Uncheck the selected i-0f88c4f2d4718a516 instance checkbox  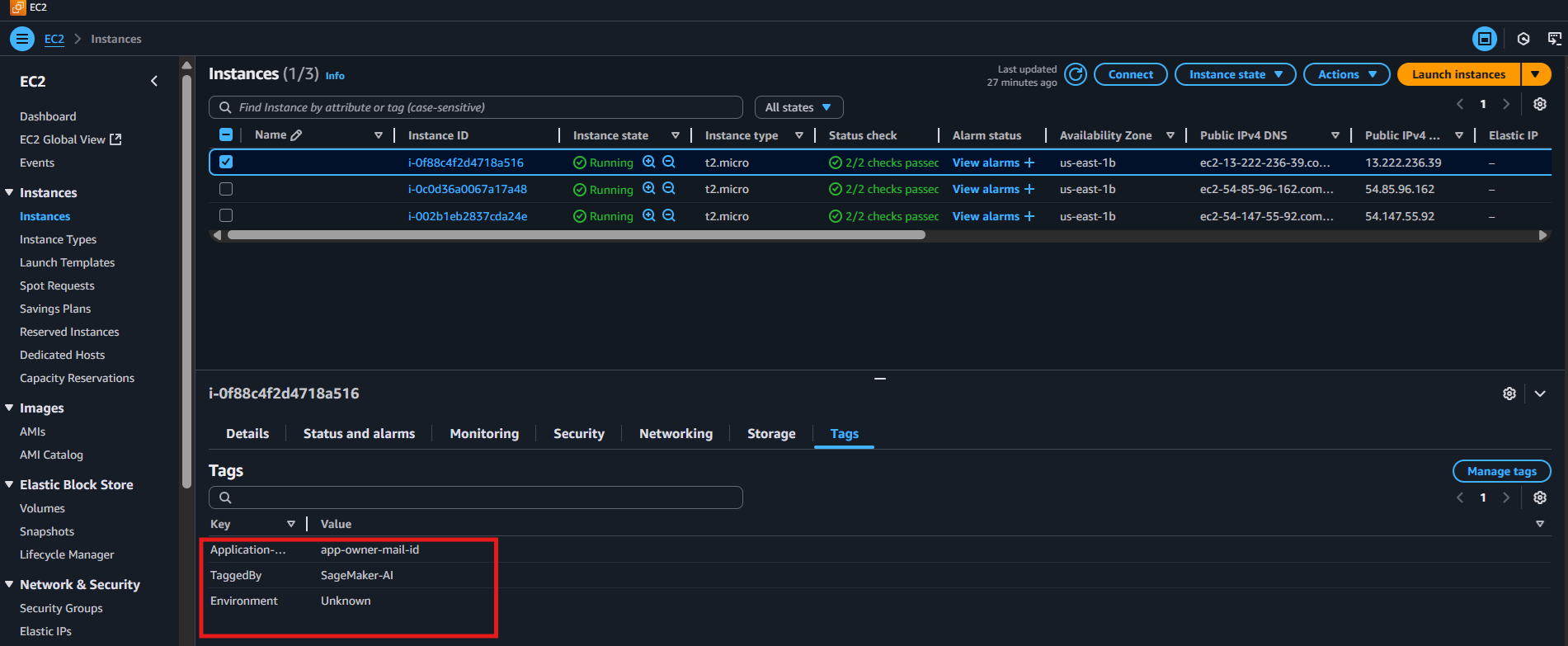[226, 163]
